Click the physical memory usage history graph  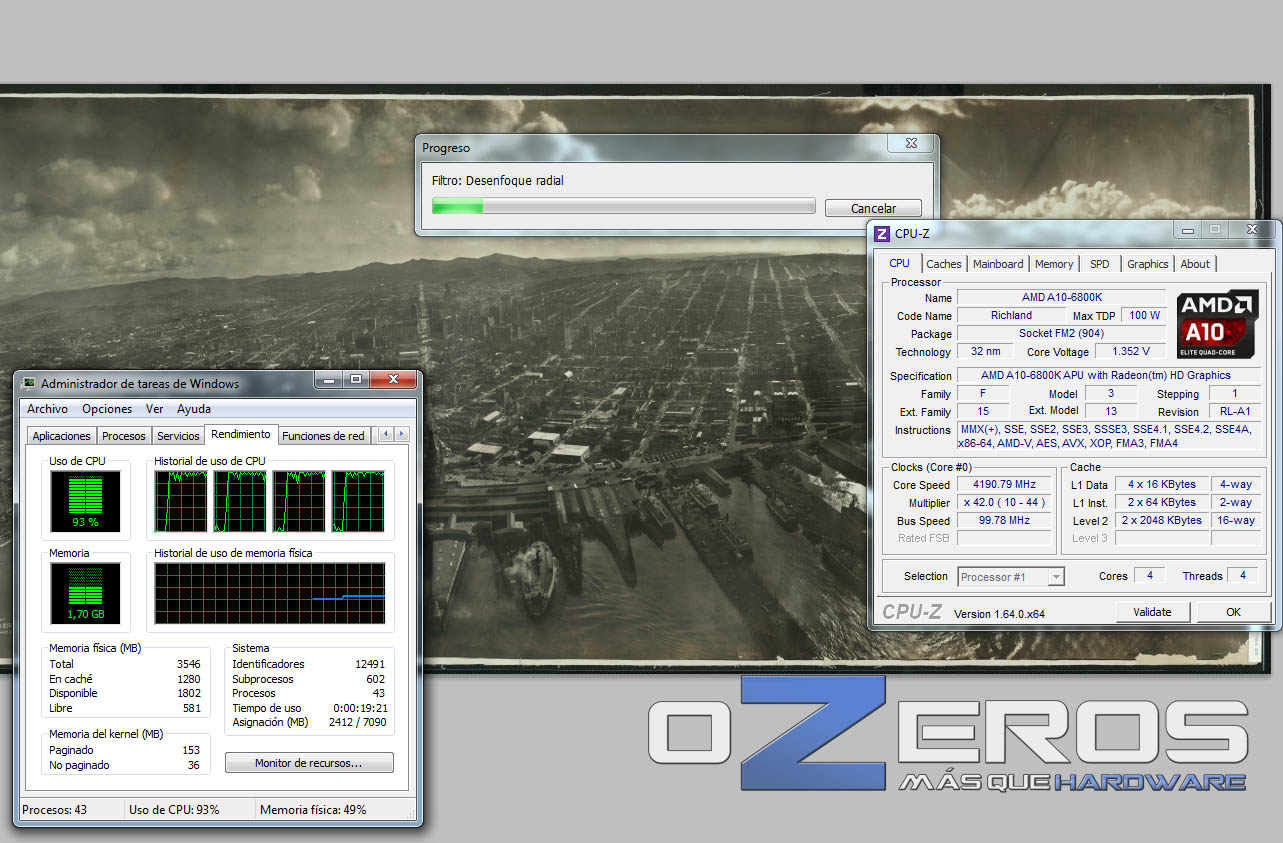(x=269, y=593)
